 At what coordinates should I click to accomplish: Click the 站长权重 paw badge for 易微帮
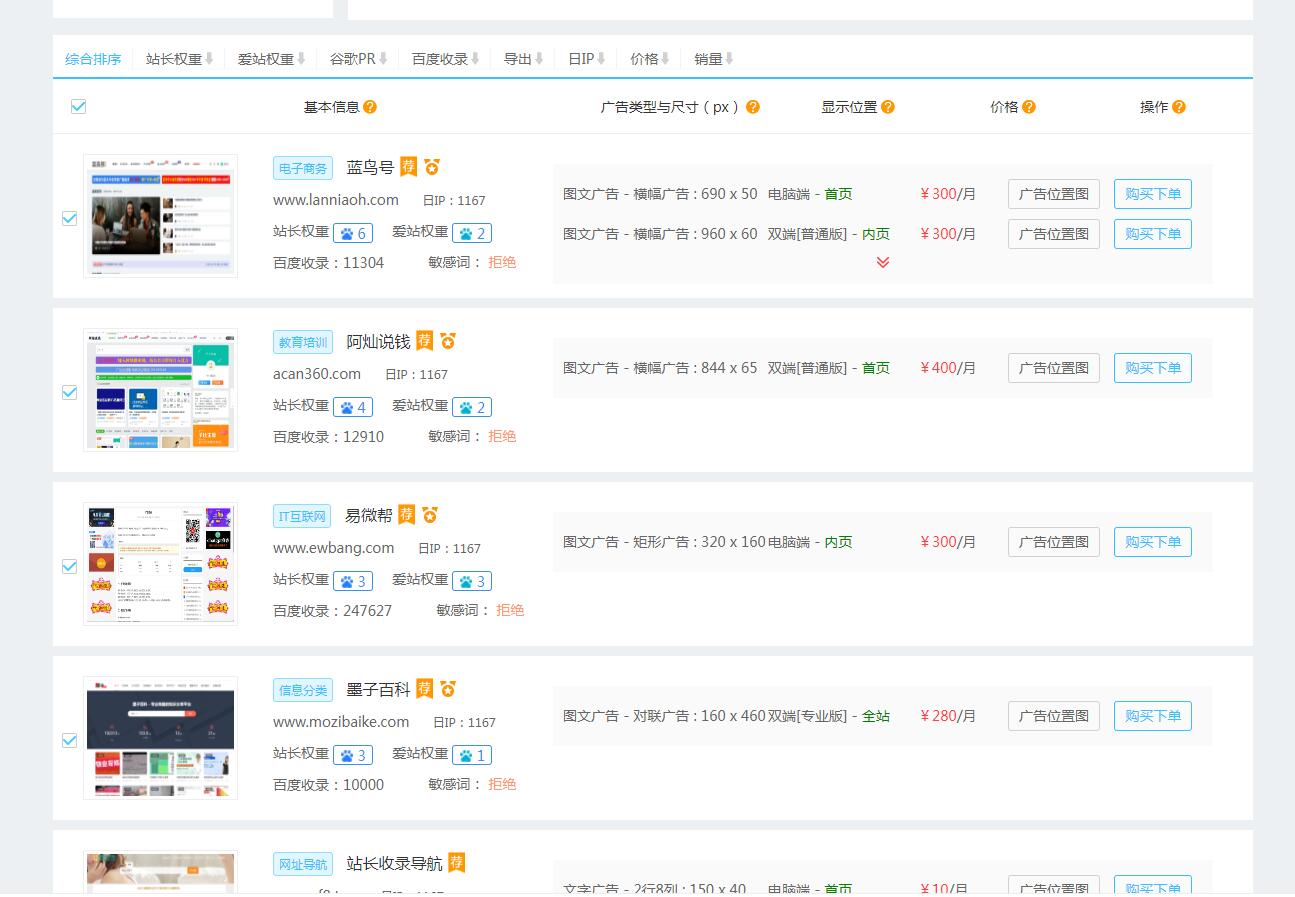(x=353, y=581)
